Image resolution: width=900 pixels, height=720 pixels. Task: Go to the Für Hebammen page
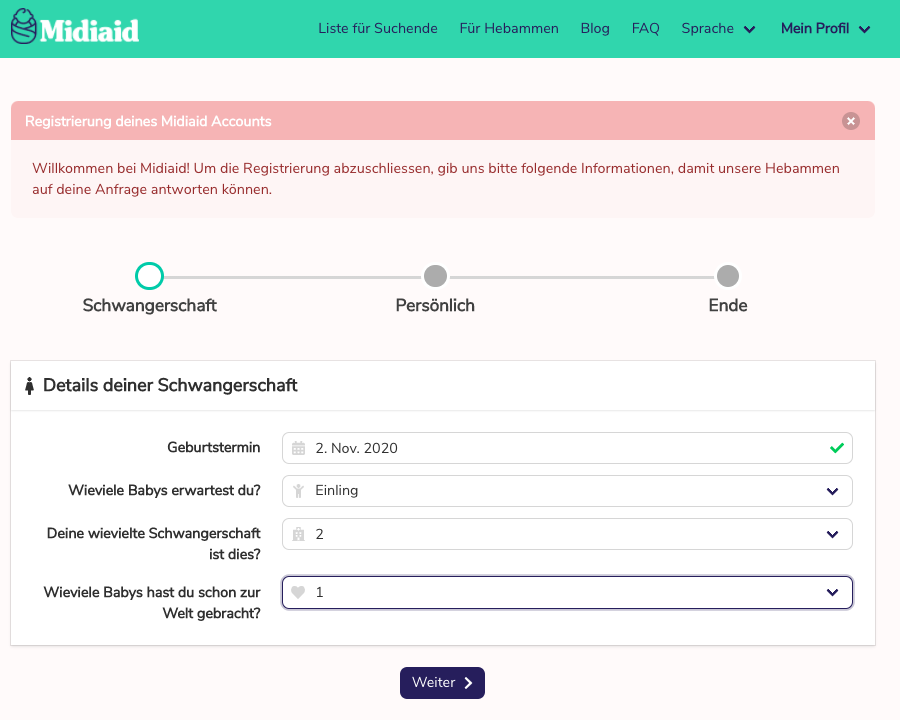509,29
